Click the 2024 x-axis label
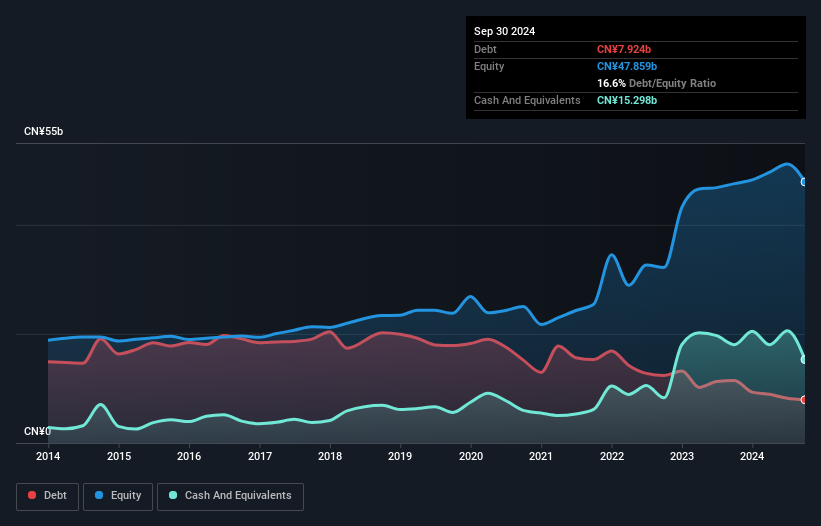 tap(752, 456)
